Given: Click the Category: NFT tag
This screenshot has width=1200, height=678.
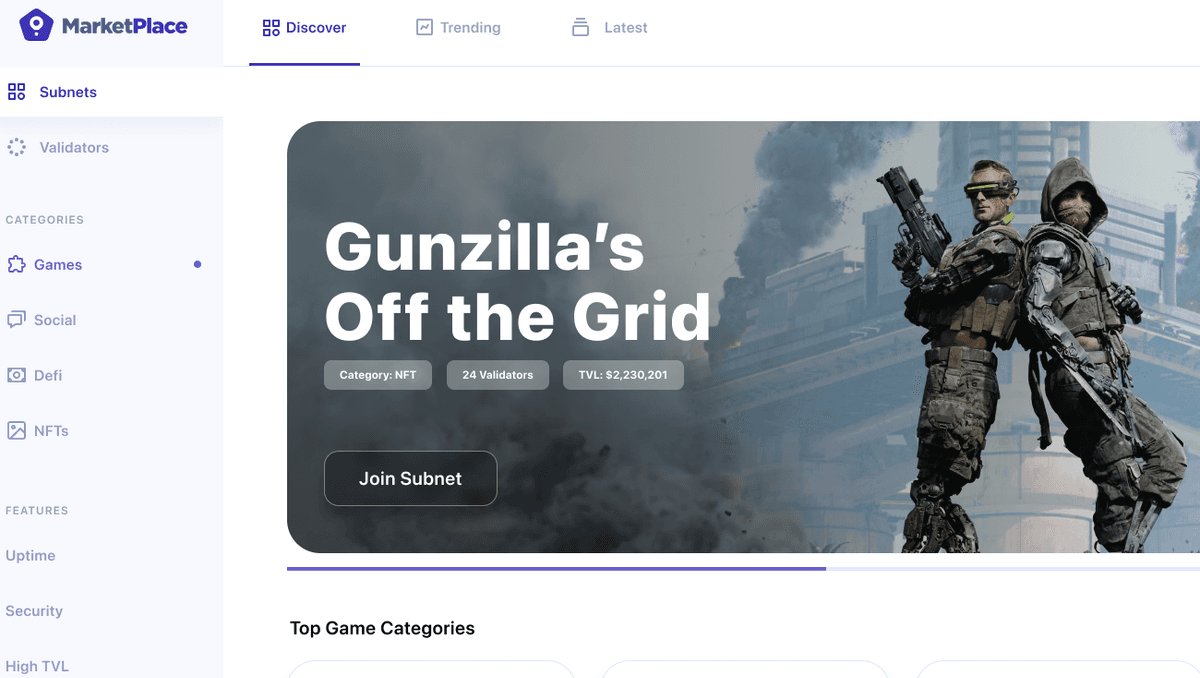Looking at the screenshot, I should 378,375.
